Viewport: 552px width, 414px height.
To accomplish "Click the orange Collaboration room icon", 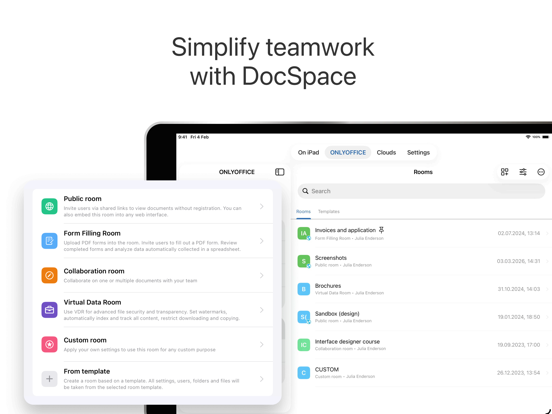I will (49, 275).
